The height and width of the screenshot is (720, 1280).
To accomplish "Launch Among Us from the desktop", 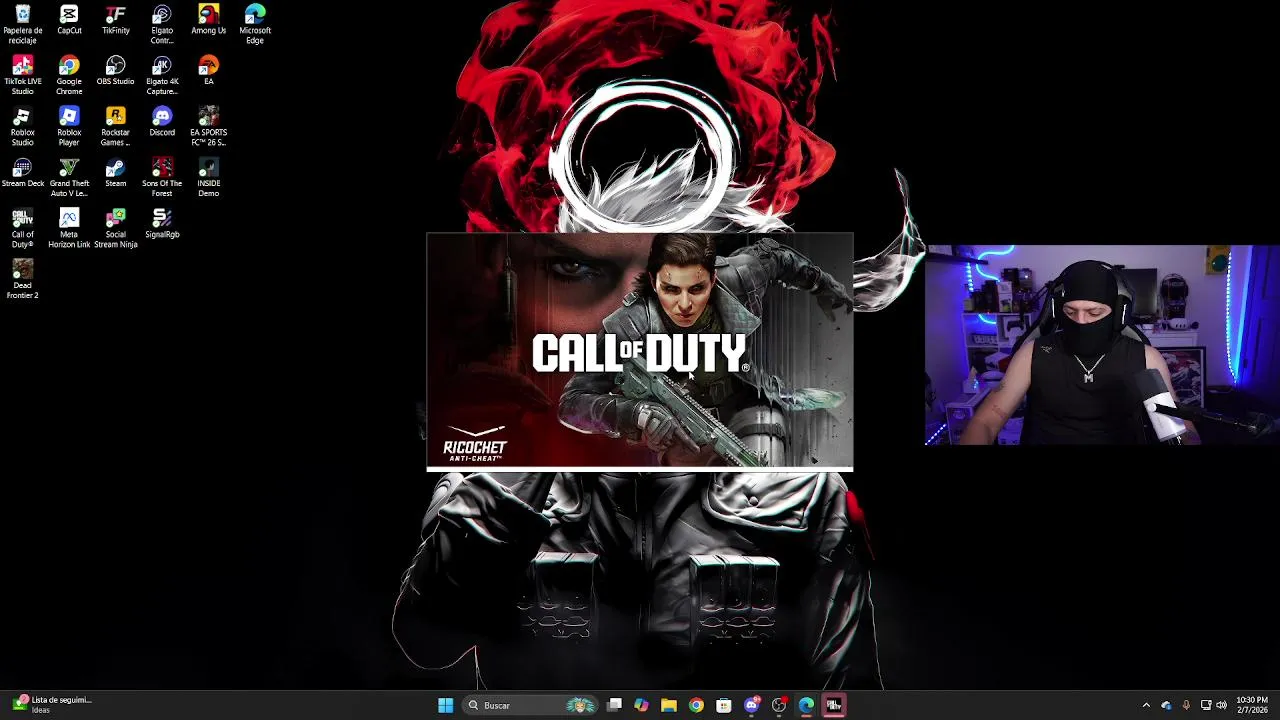I will tap(208, 20).
